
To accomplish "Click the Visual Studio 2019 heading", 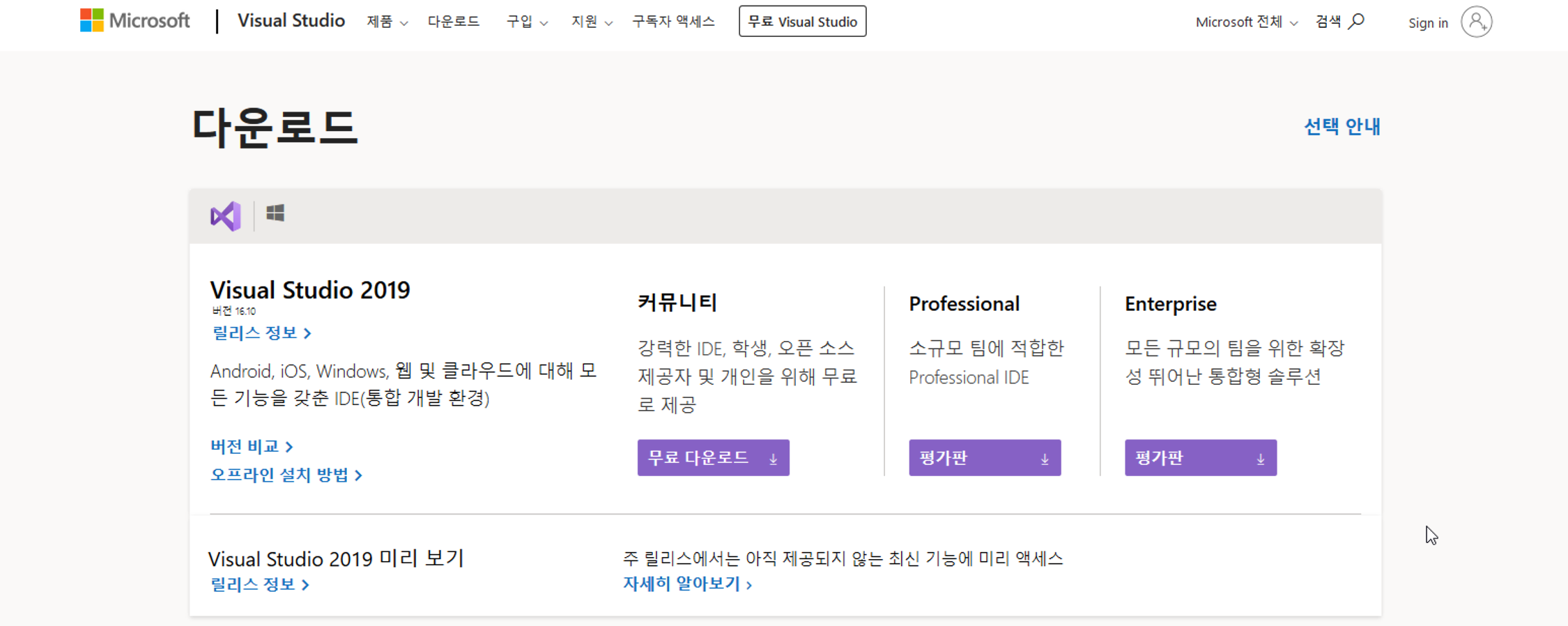I will 310,290.
